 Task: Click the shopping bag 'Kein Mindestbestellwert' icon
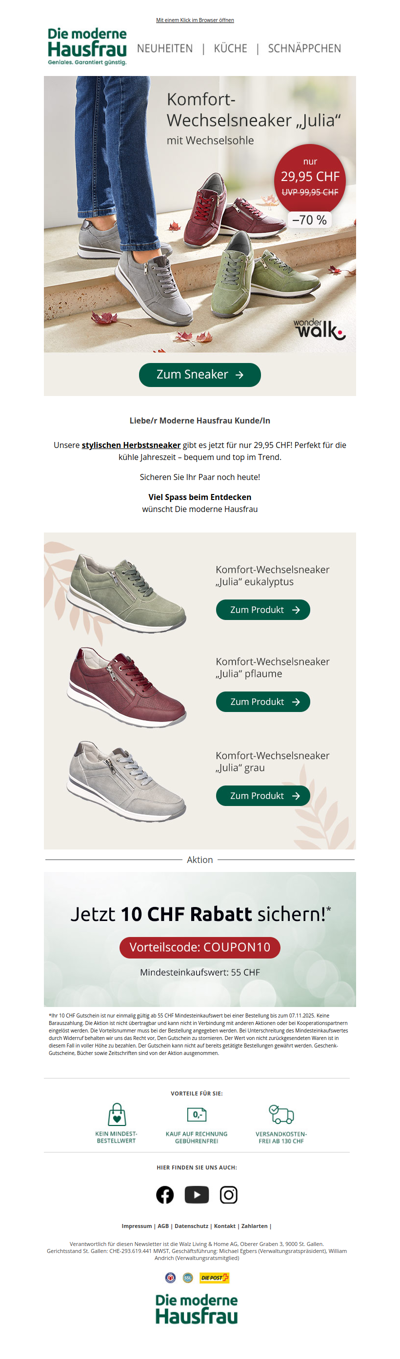click(116, 1114)
